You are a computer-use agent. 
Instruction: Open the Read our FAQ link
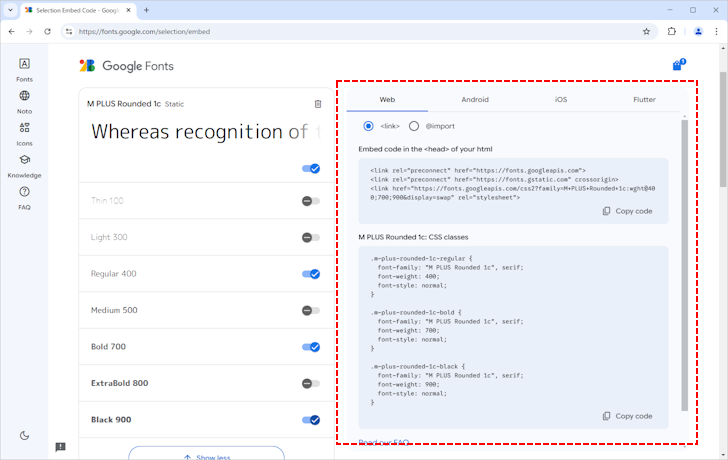(384, 442)
